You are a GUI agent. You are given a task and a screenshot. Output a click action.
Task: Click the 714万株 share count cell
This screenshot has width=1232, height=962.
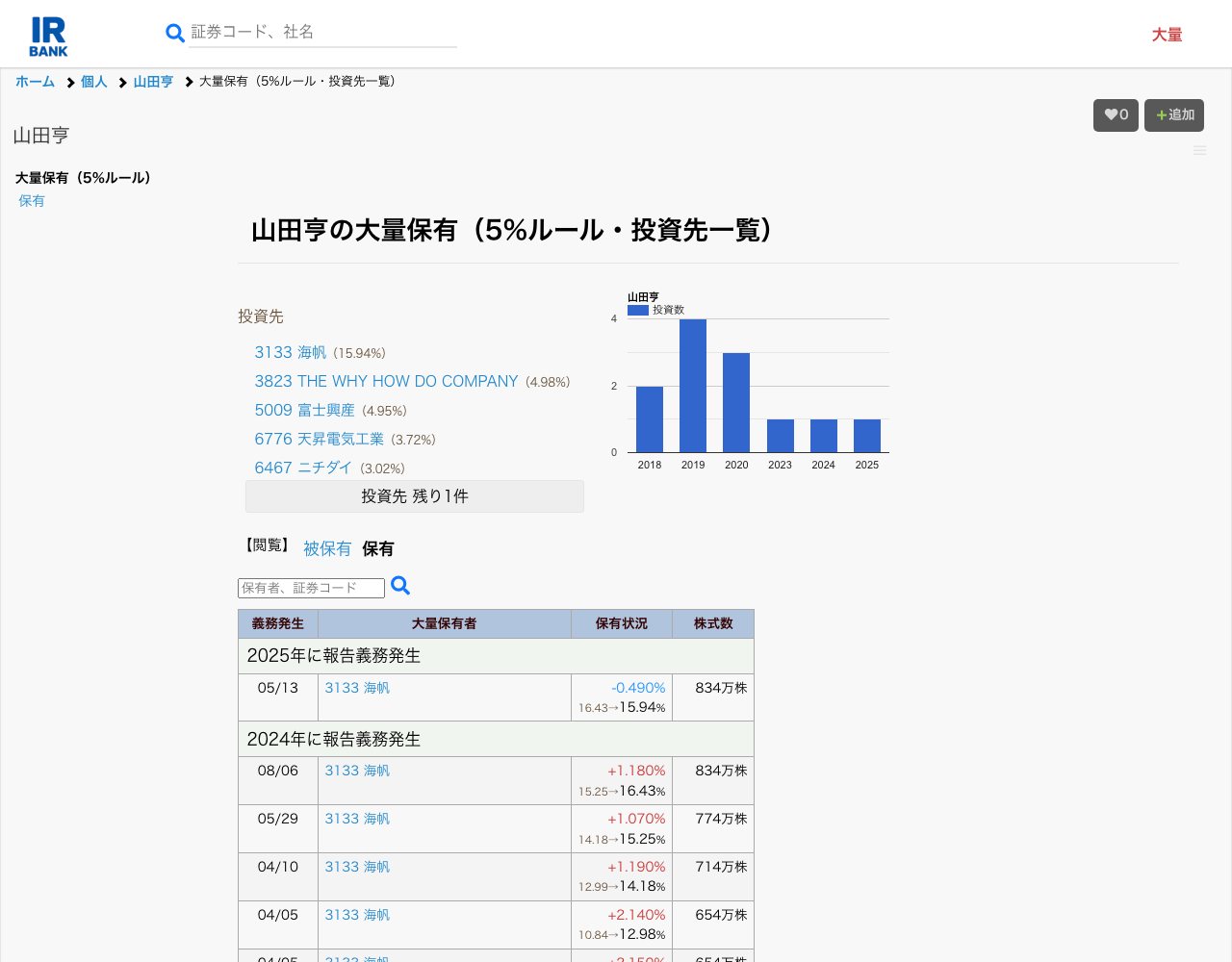pos(713,877)
